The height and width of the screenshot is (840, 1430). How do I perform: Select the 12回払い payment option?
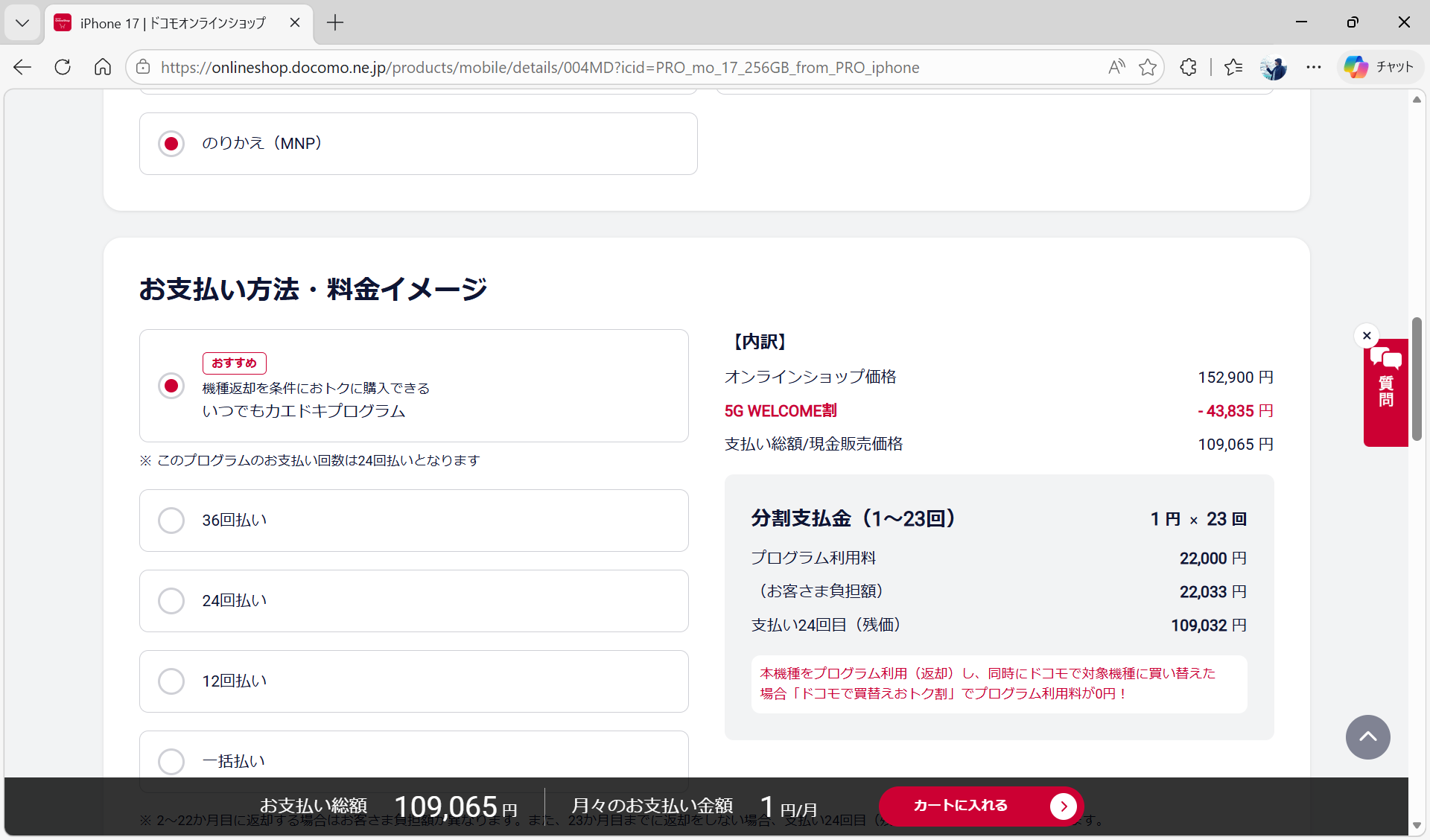(x=171, y=681)
